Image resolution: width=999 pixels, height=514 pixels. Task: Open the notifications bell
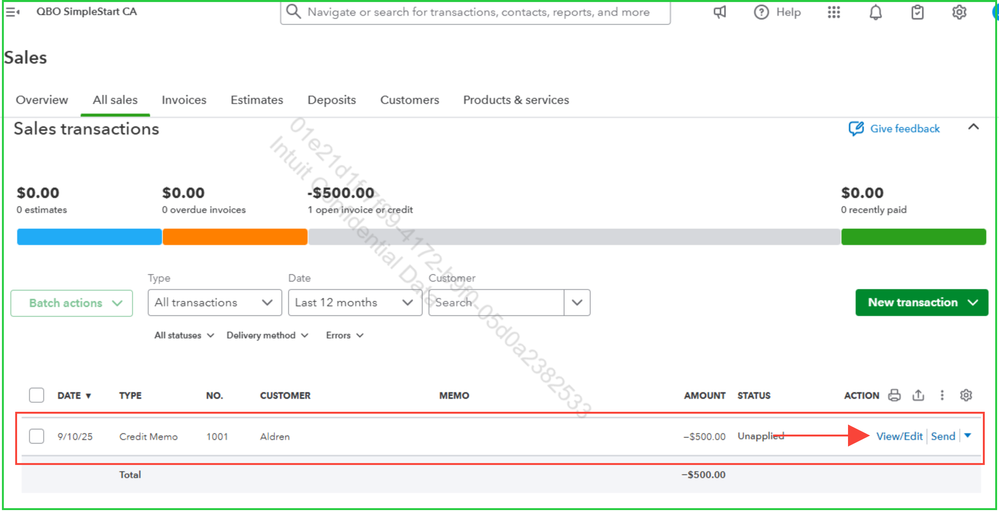pos(876,12)
